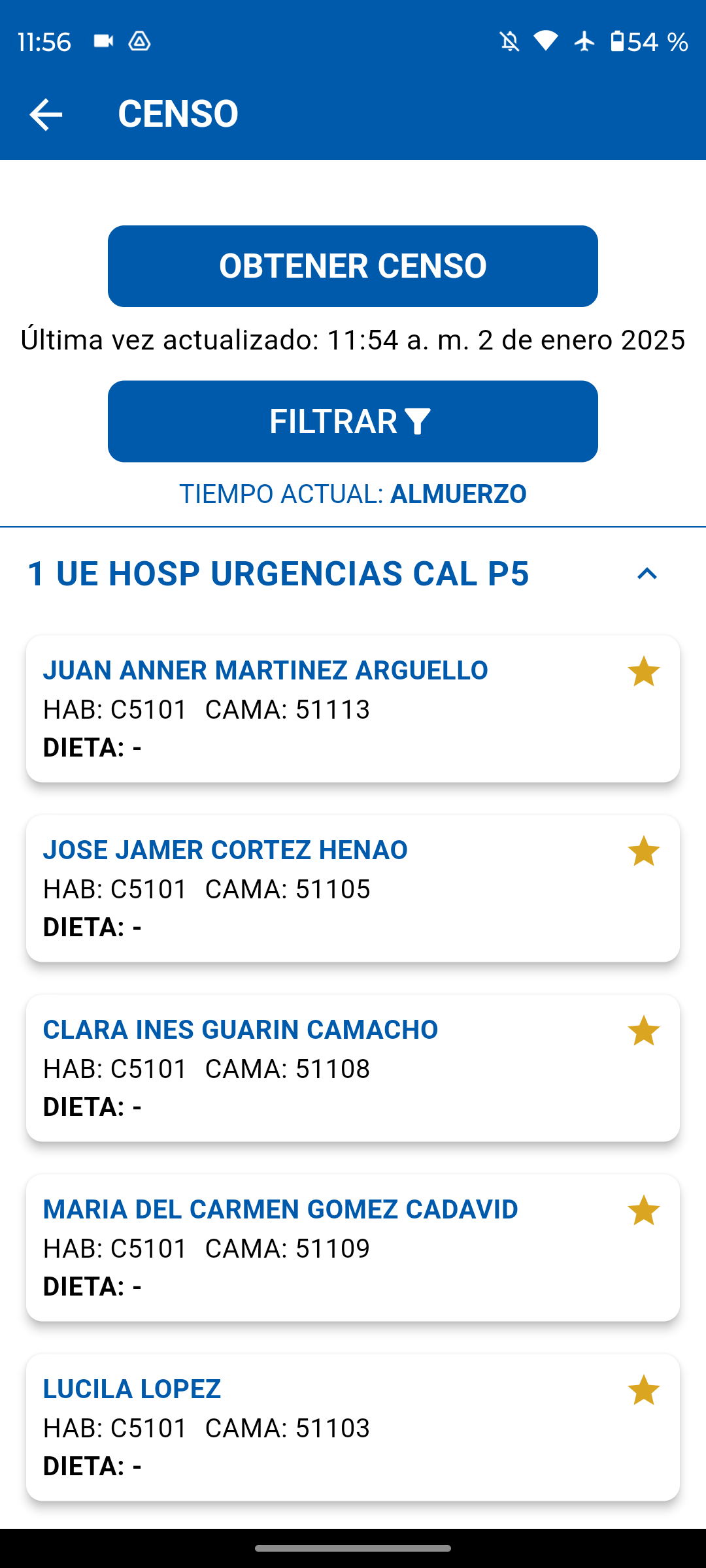
Task: Tap the screen recording camera status icon
Action: (x=103, y=41)
